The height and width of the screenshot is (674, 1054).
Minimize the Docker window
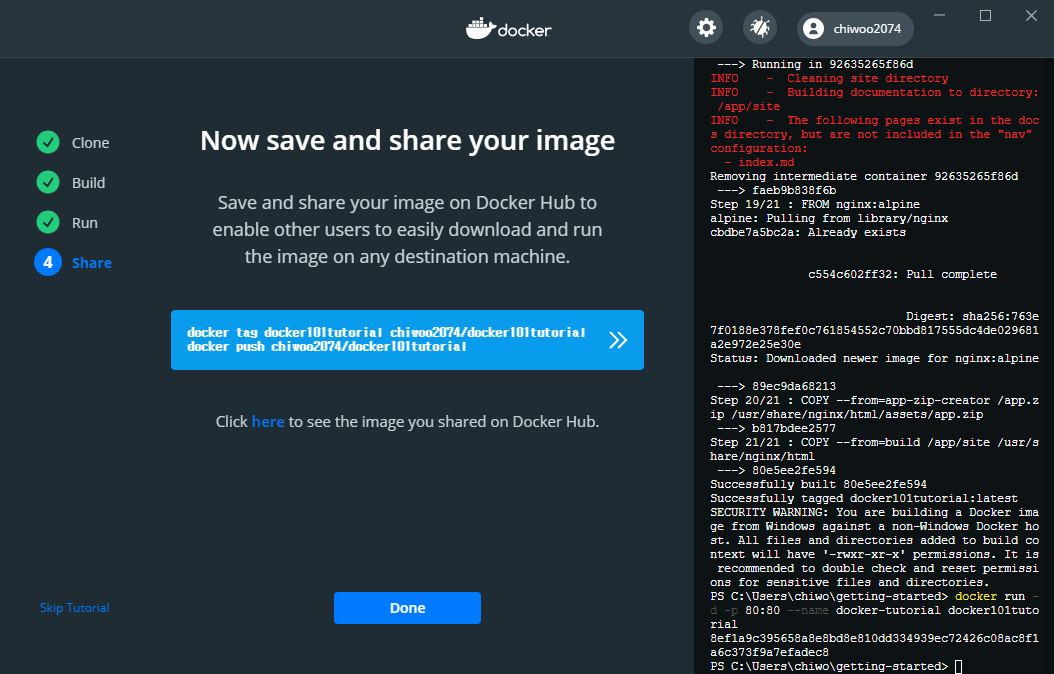[x=940, y=15]
